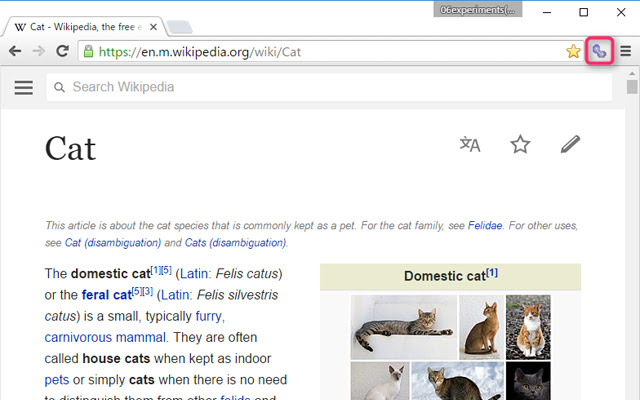Screen dimensions: 640x400
Task: View the tabby cat lying down photo
Action: [x=404, y=327]
